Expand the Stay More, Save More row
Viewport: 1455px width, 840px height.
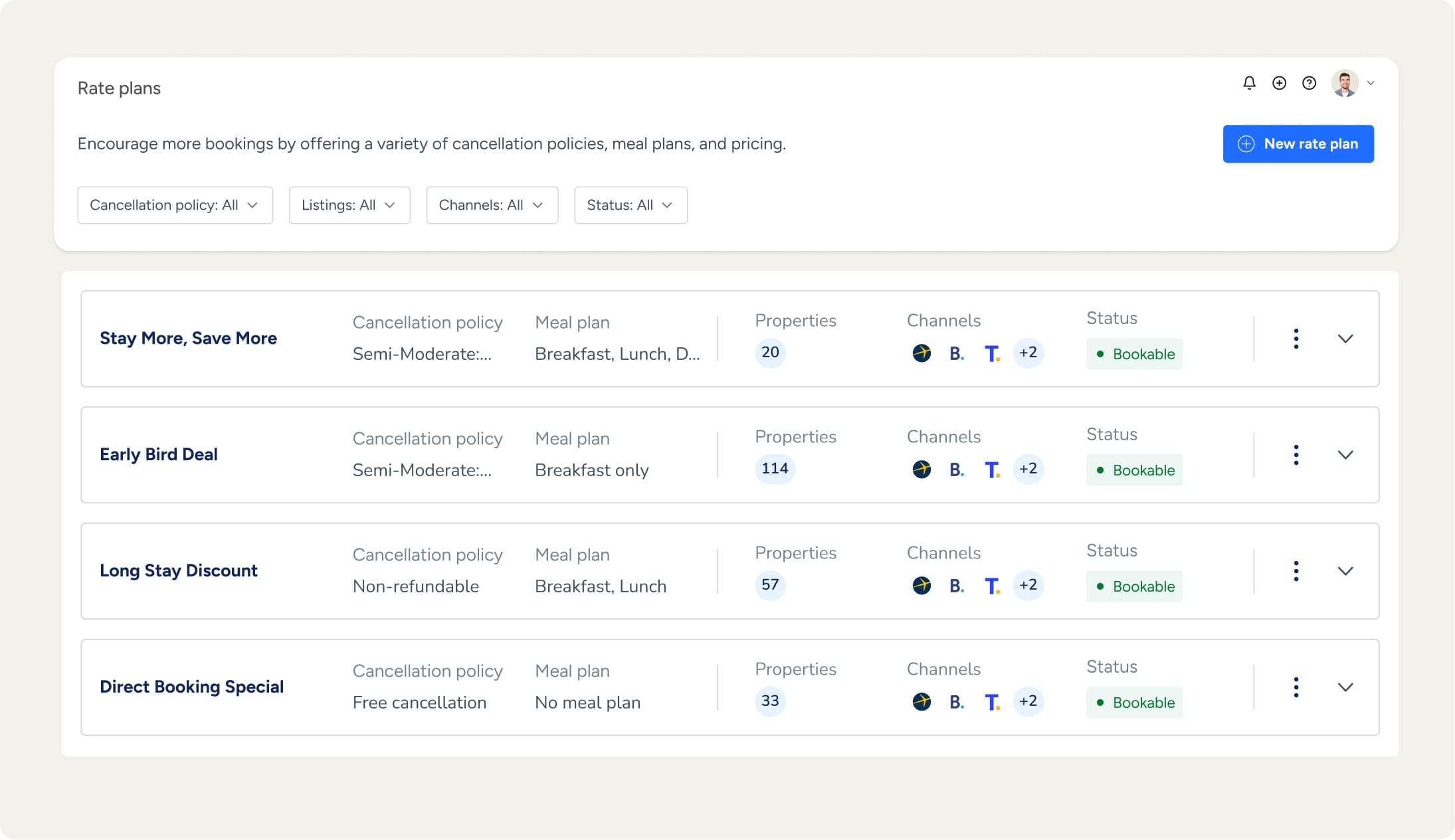1345,339
